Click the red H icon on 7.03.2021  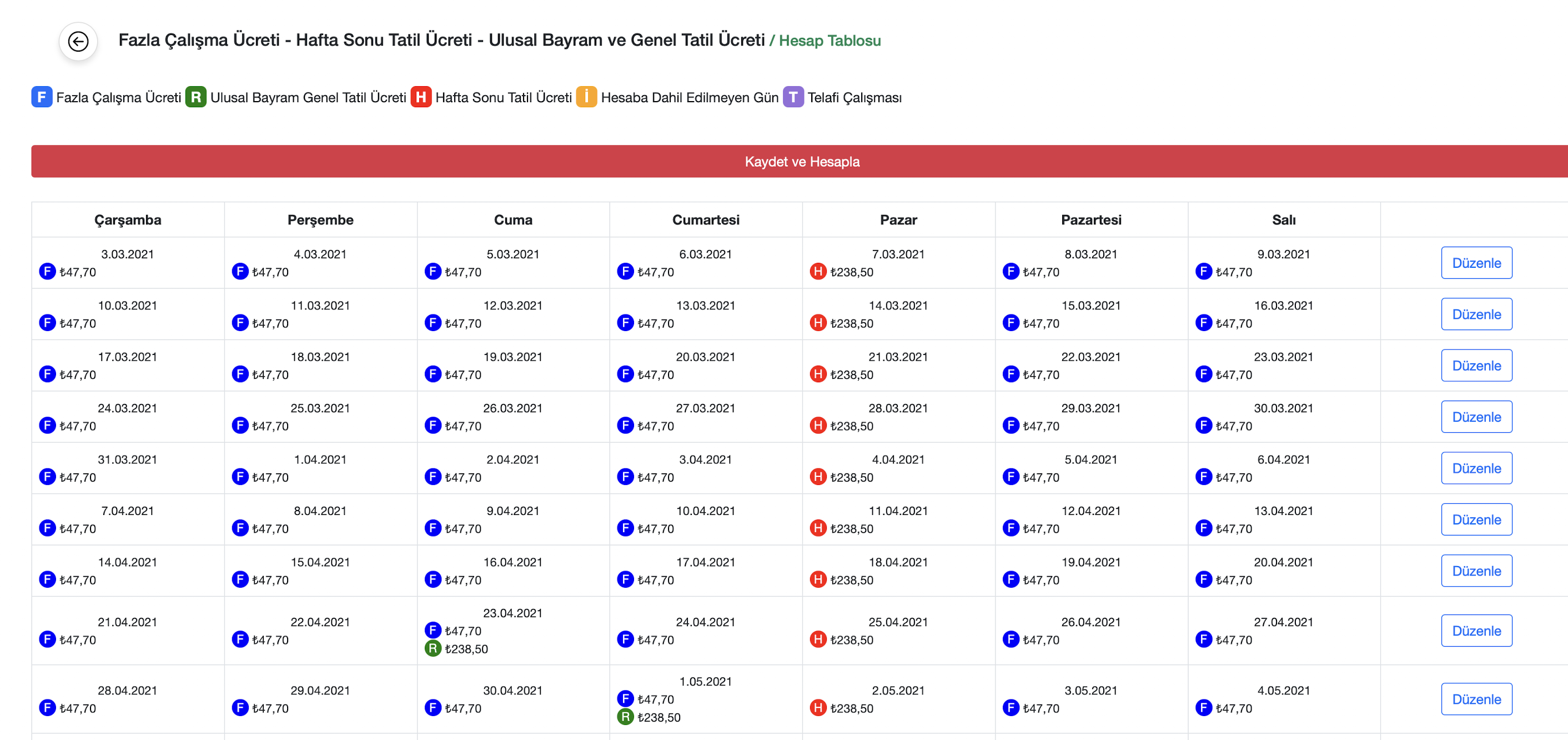tap(817, 272)
